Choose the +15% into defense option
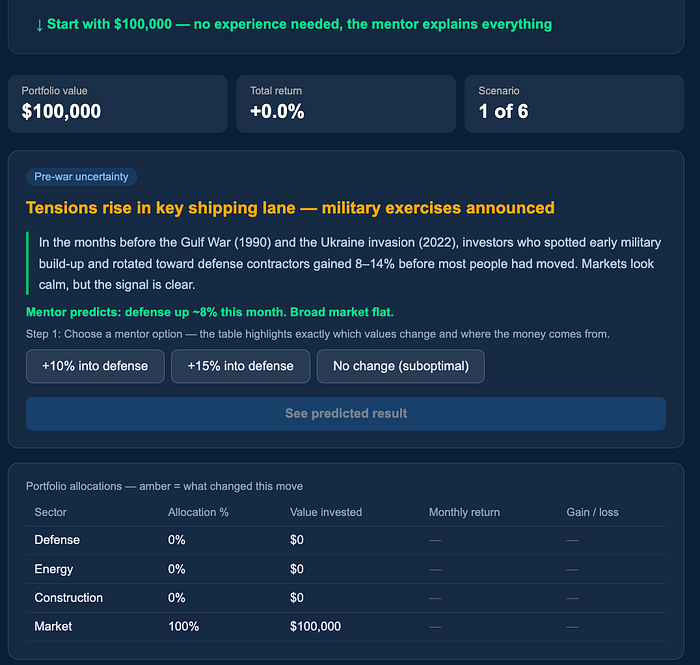Image resolution: width=700 pixels, height=665 pixels. click(240, 366)
